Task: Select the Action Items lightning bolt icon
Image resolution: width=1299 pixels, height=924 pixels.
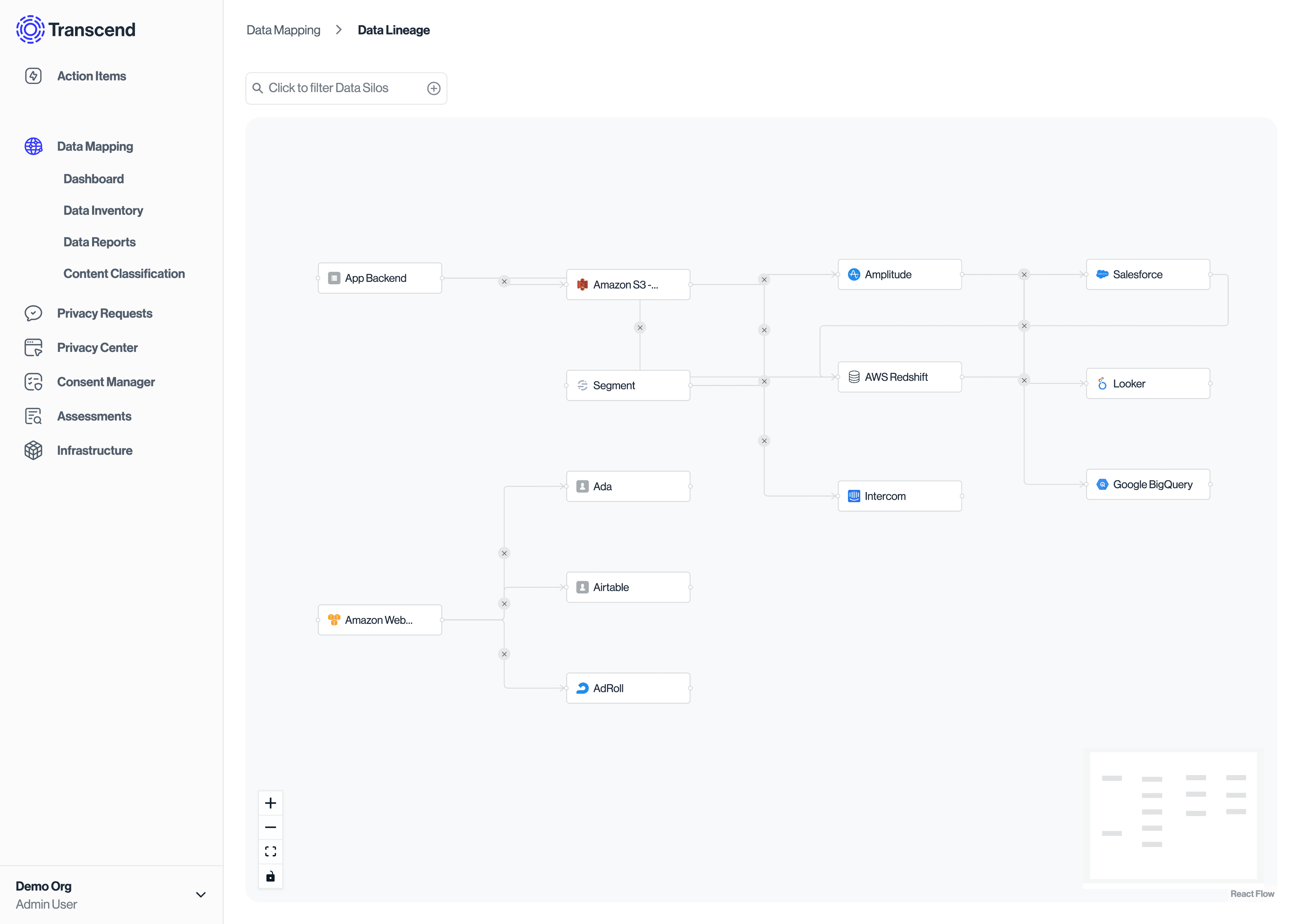Action: pyautogui.click(x=33, y=76)
